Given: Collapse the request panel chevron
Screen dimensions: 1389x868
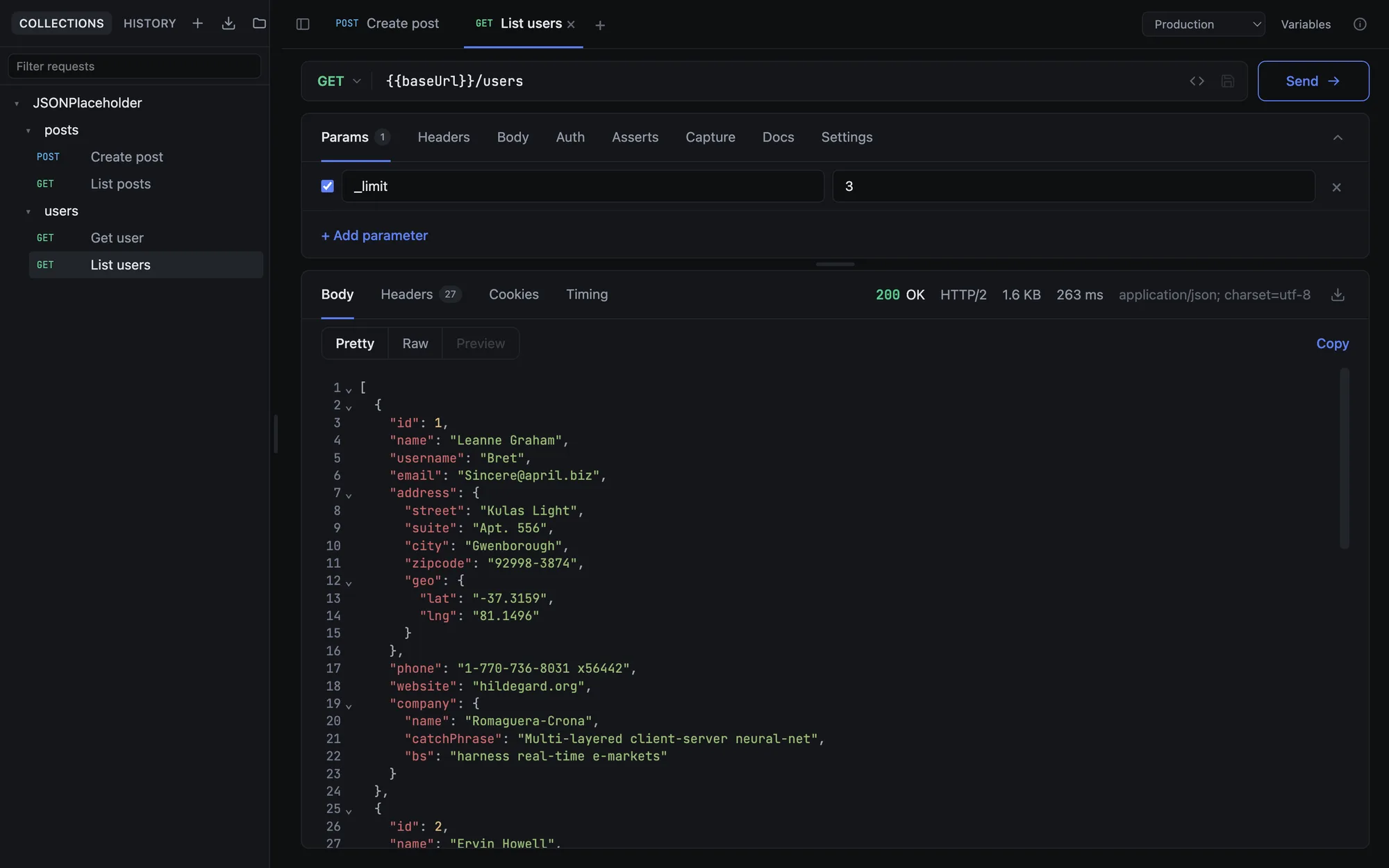Looking at the screenshot, I should [1338, 137].
